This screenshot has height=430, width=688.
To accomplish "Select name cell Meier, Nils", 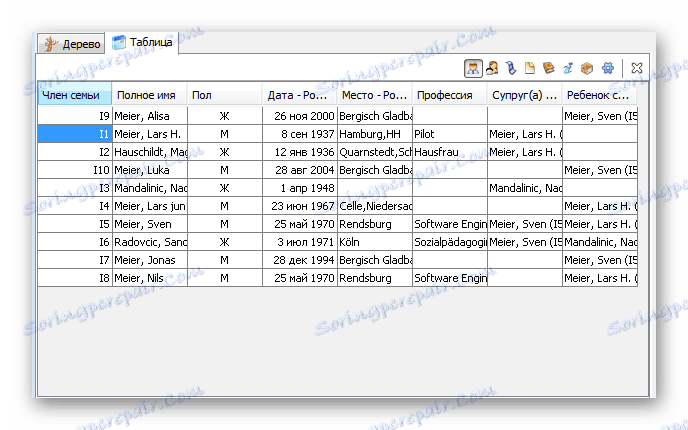I will pos(150,278).
